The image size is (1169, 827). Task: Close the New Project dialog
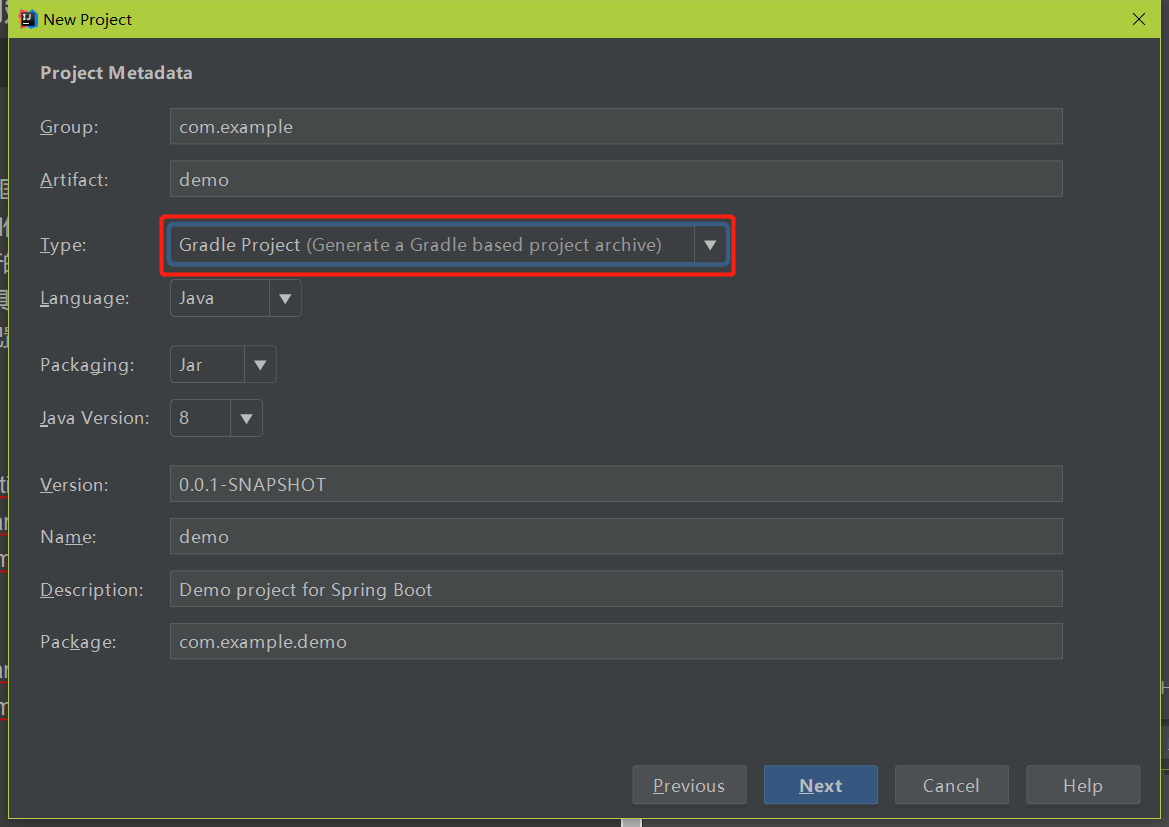(1138, 19)
